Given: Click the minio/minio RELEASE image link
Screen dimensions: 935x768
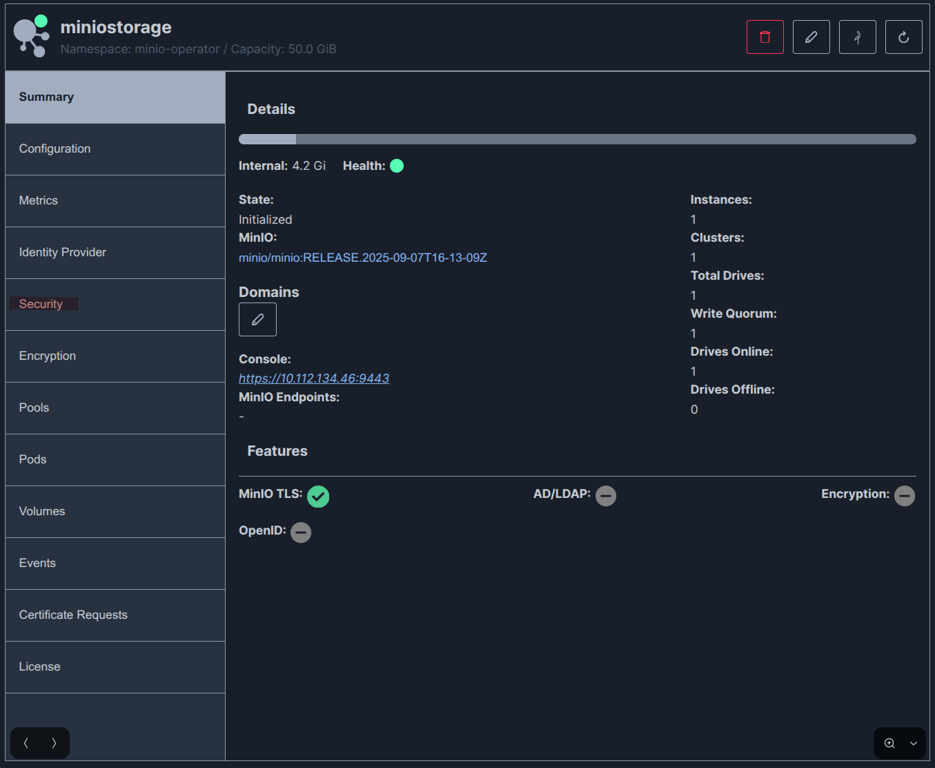Looking at the screenshot, I should pyautogui.click(x=363, y=258).
